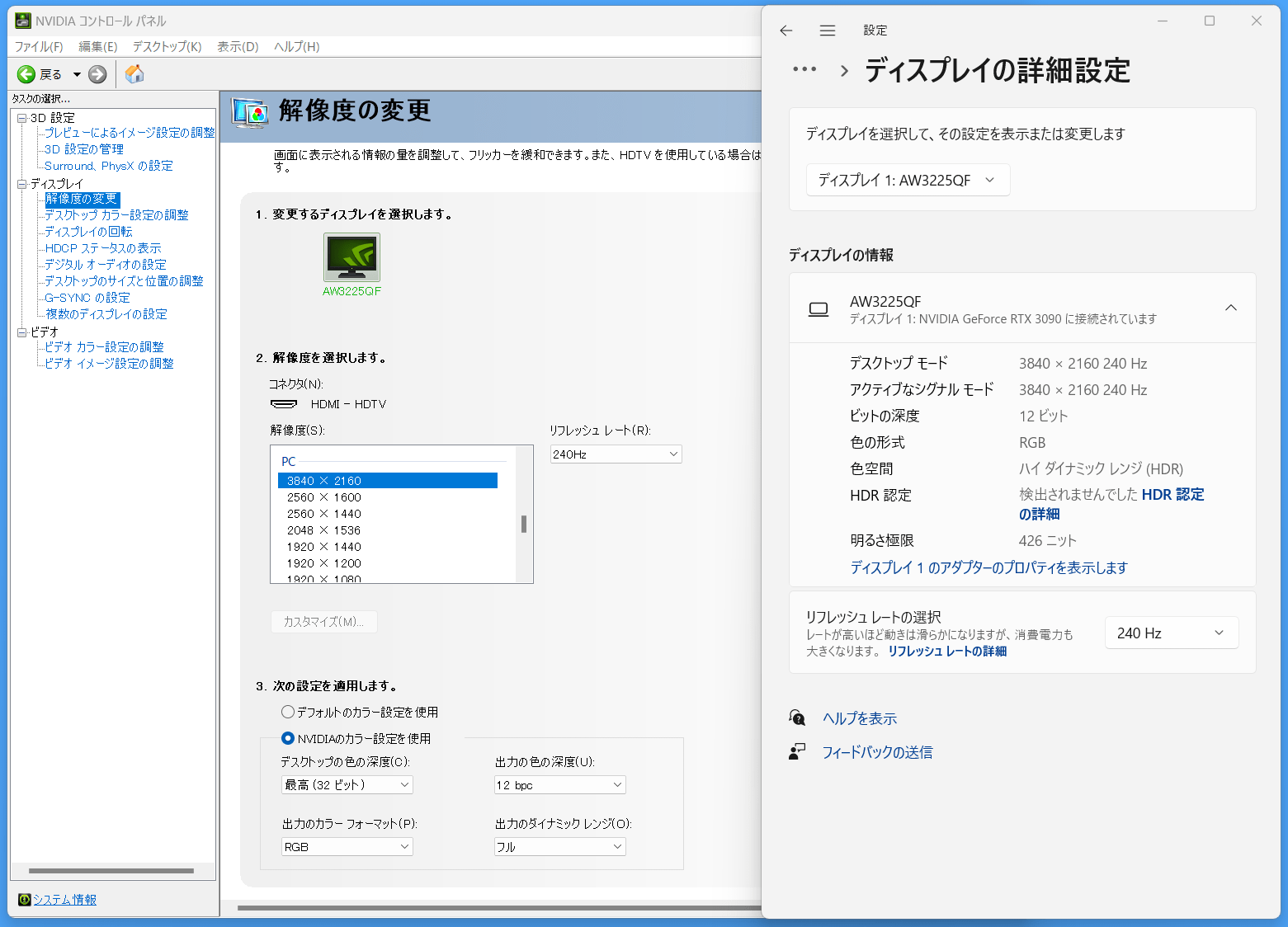Viewport: 1288px width, 927px height.
Task: Select resolution 3840 × 2160
Action: click(388, 481)
